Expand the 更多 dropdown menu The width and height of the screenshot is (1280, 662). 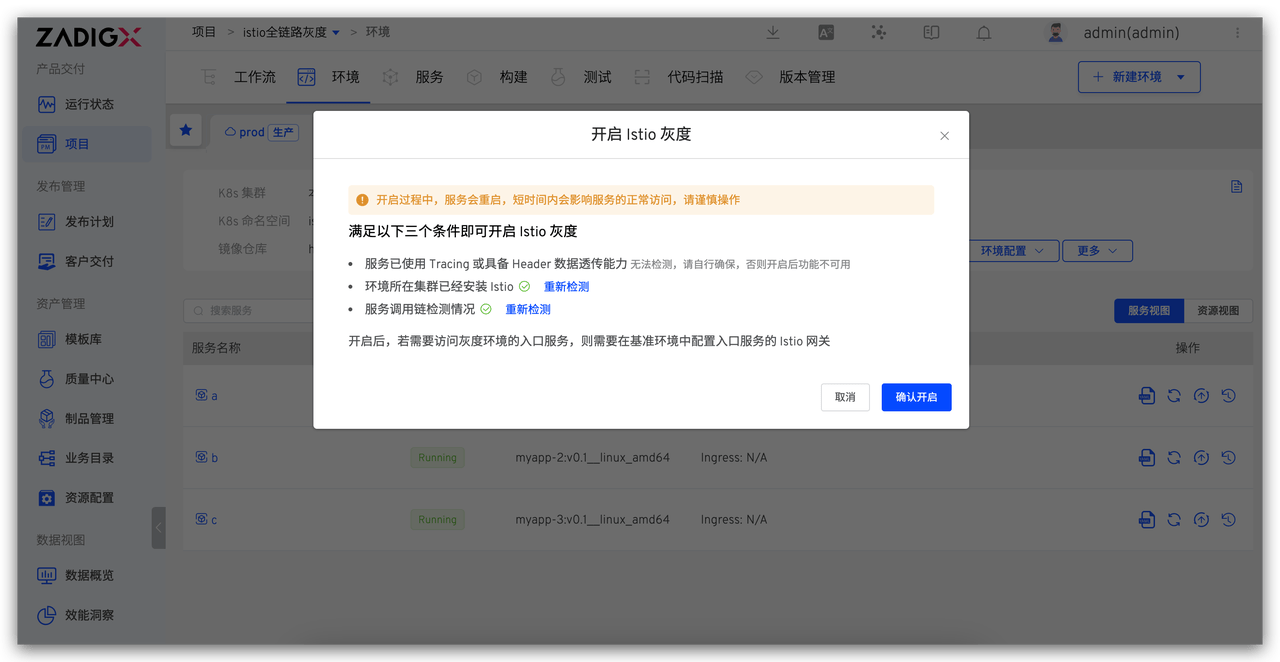click(1097, 251)
